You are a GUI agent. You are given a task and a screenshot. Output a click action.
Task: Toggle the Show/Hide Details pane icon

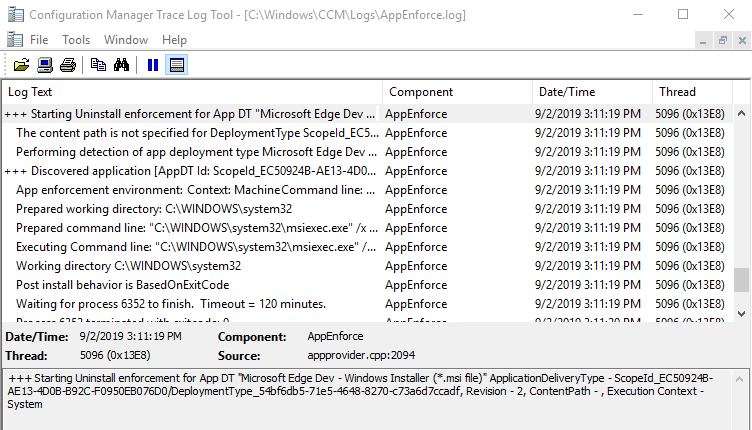click(x=176, y=65)
